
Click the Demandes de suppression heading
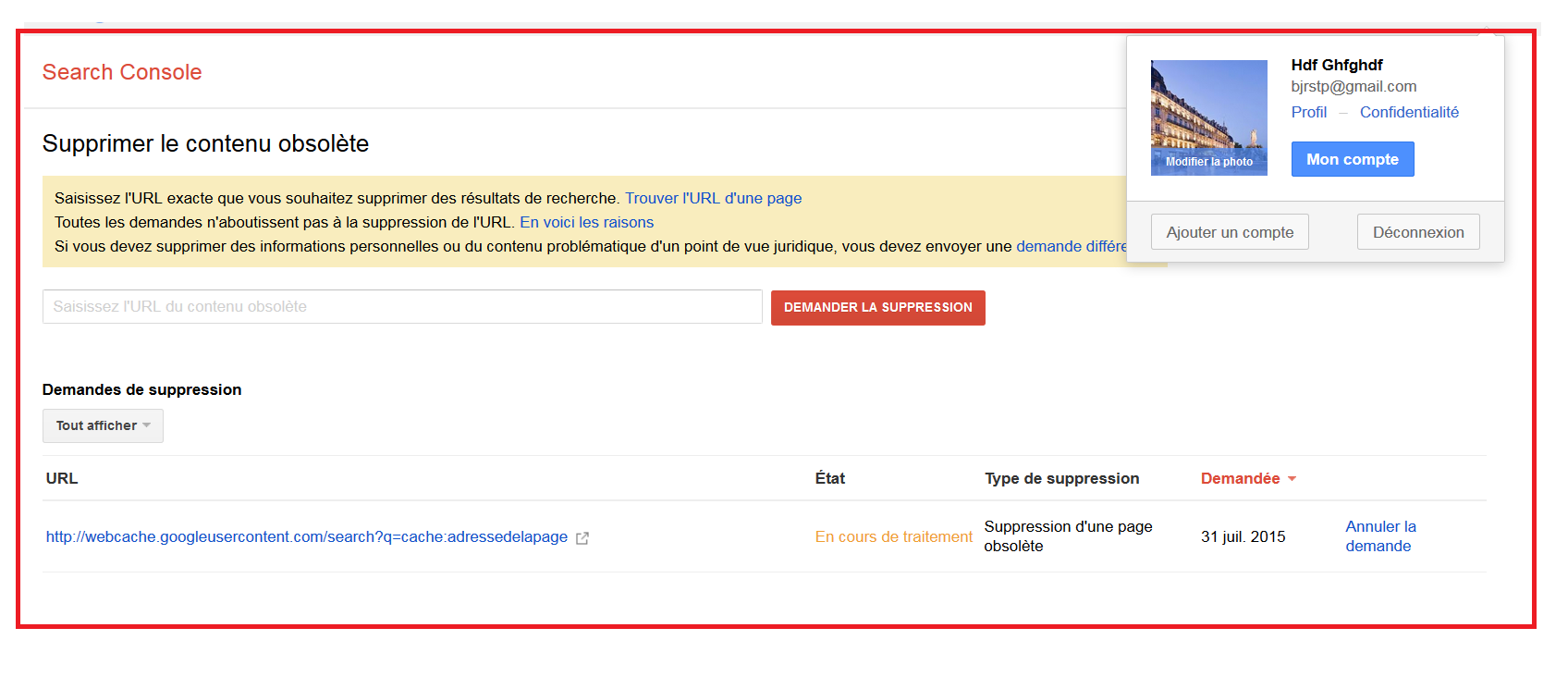click(141, 389)
